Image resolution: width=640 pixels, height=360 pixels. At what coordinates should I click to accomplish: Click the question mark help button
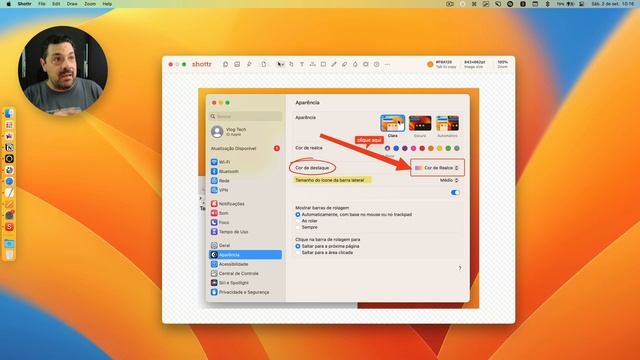tap(460, 268)
